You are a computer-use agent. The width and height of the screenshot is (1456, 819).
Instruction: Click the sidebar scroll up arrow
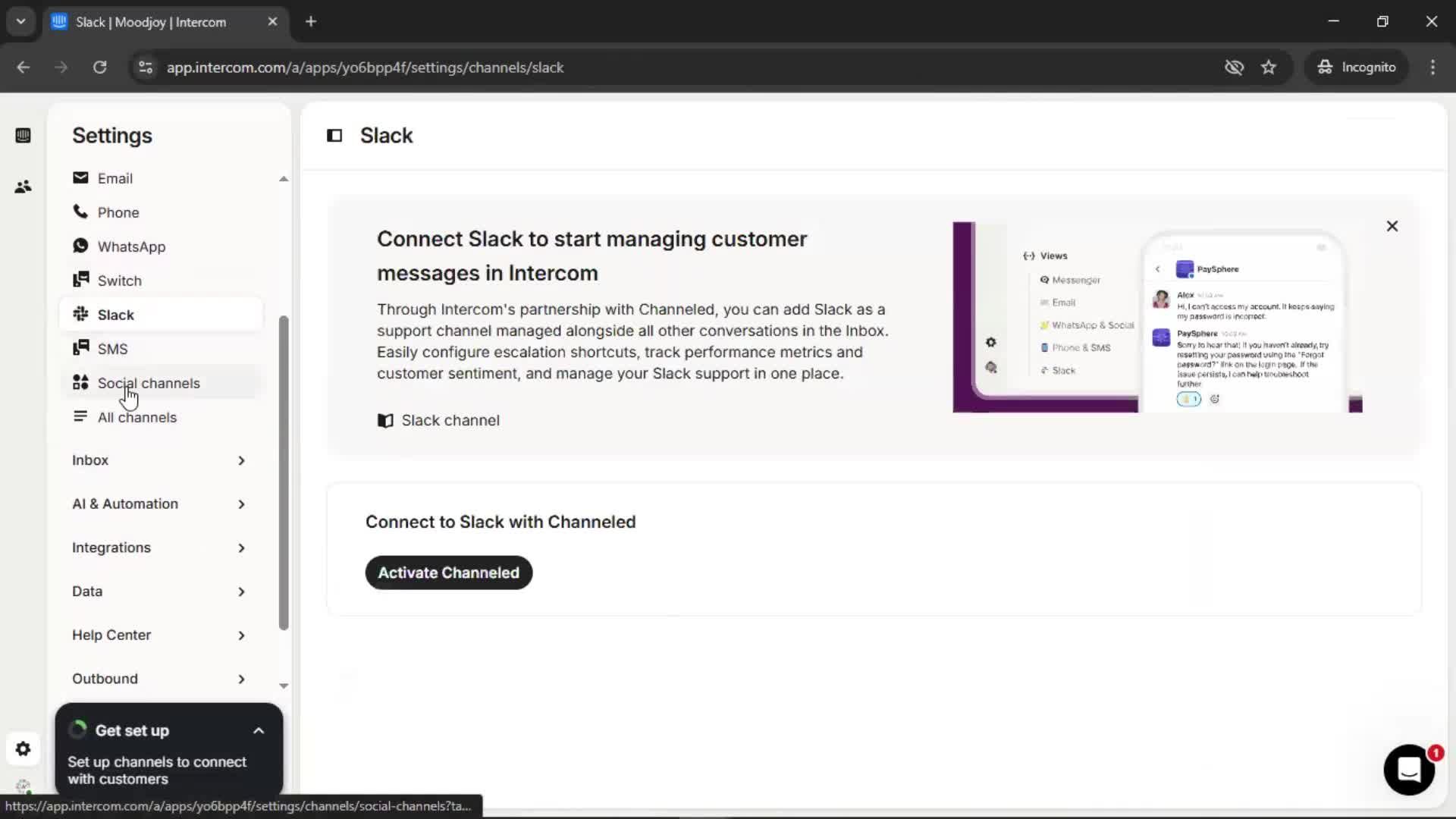(x=284, y=179)
